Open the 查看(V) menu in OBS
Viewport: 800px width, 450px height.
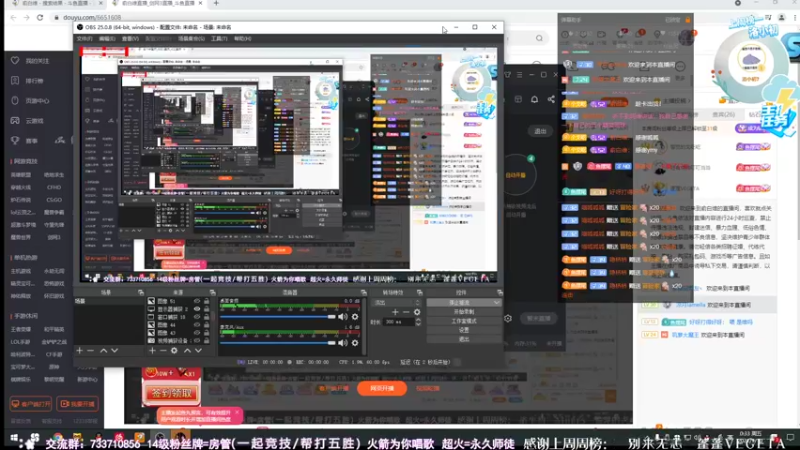(x=130, y=39)
